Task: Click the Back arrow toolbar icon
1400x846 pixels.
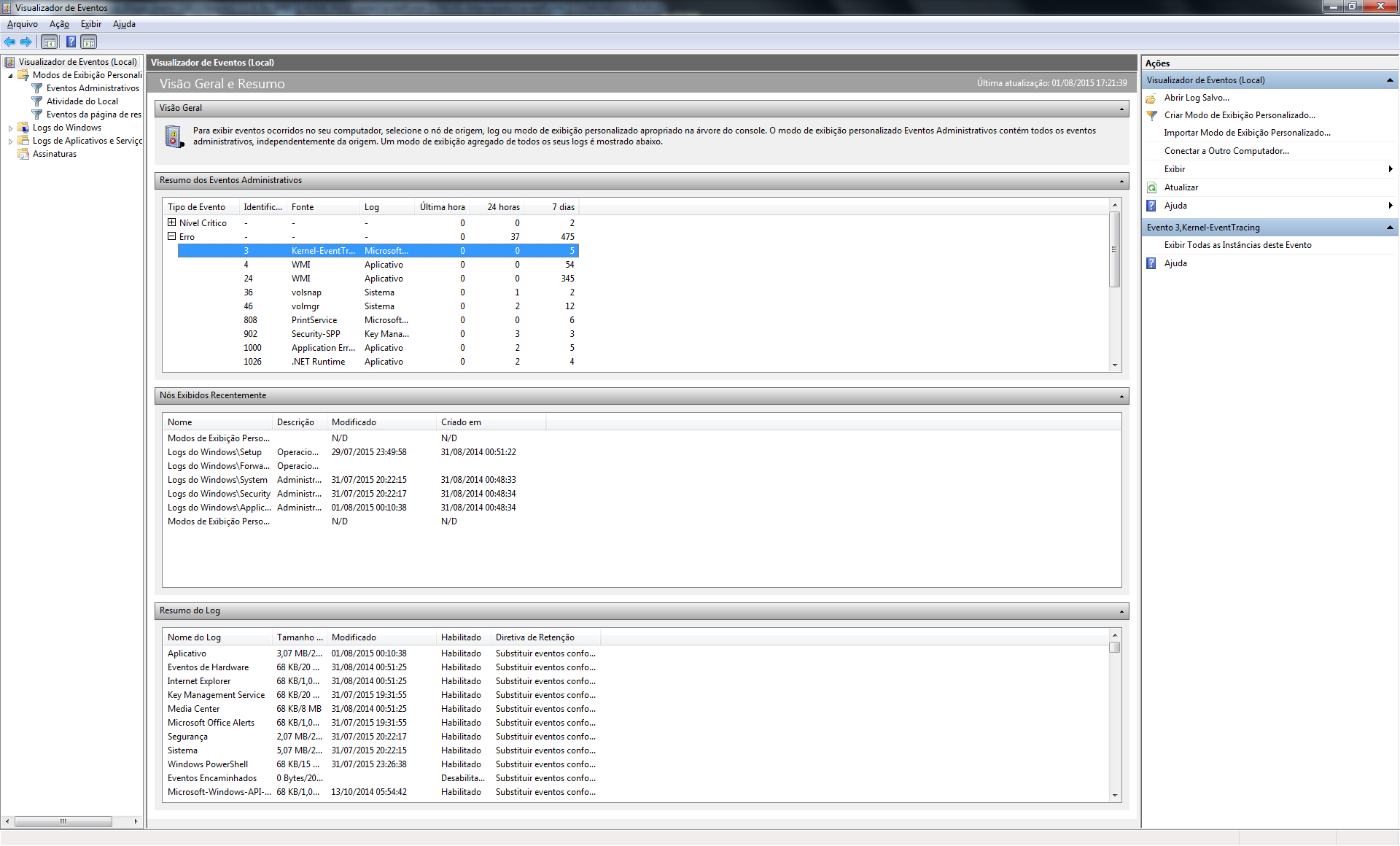Action: coord(9,42)
